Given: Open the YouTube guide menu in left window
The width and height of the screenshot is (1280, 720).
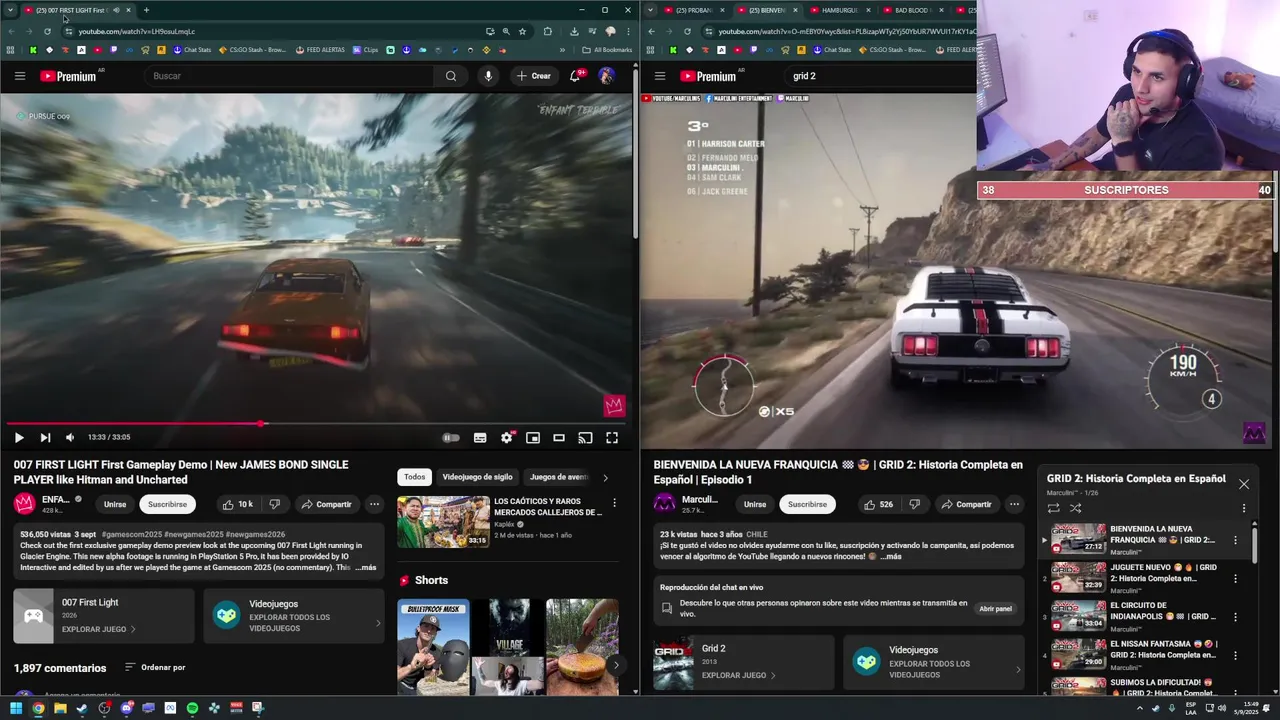Looking at the screenshot, I should point(19,76).
